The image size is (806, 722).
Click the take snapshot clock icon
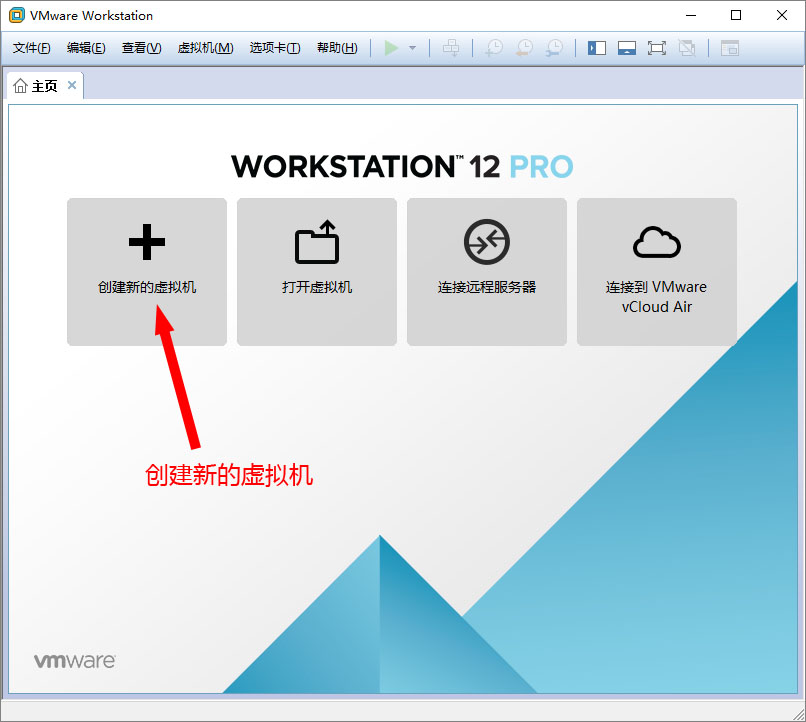[493, 48]
